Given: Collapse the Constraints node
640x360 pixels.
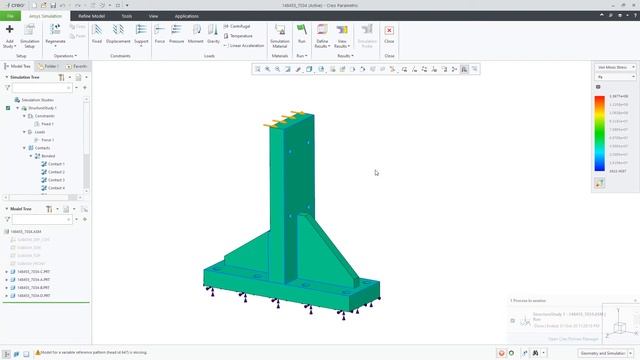Looking at the screenshot, I should pos(24,116).
